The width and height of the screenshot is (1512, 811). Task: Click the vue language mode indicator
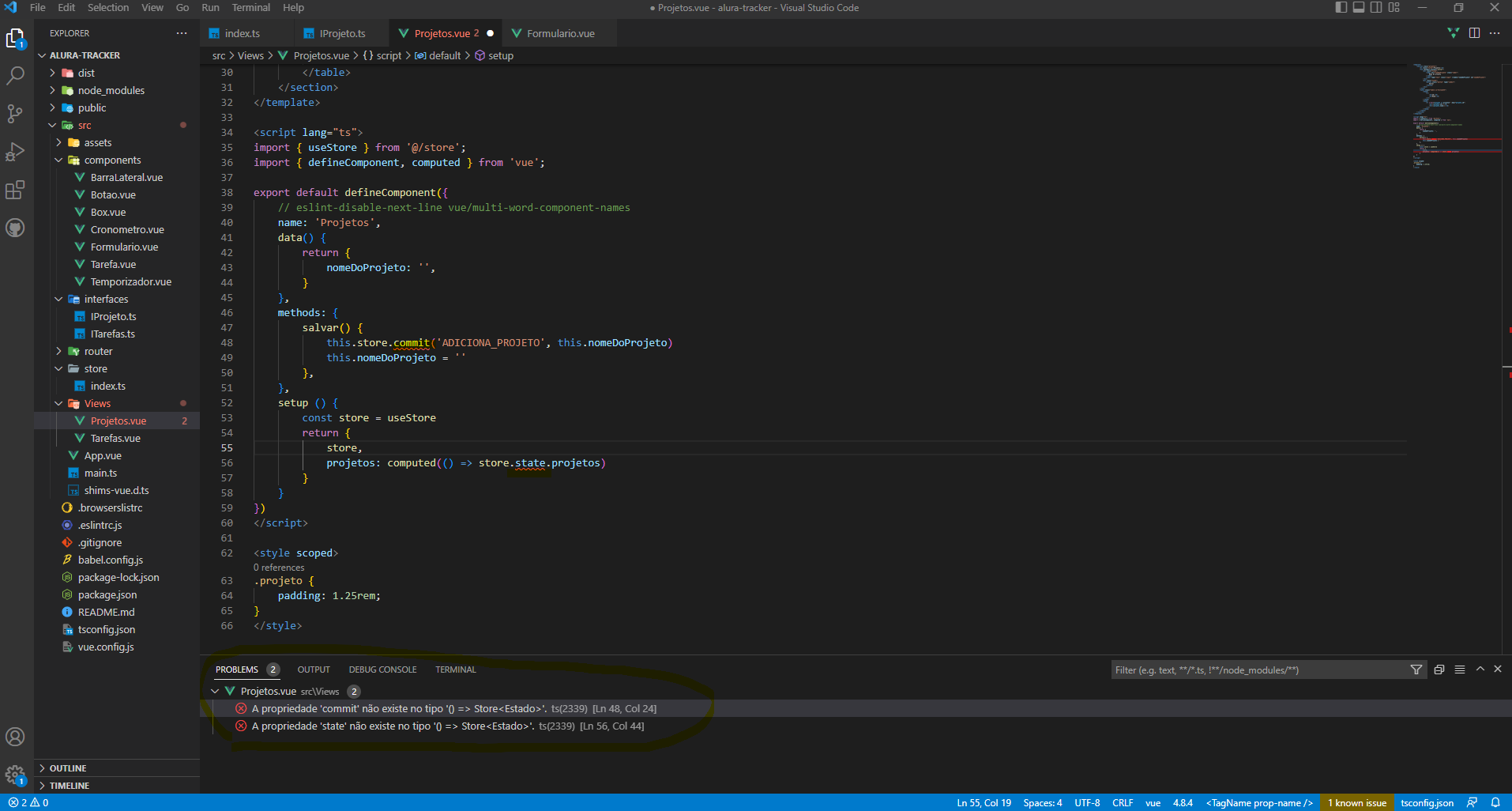[1153, 802]
